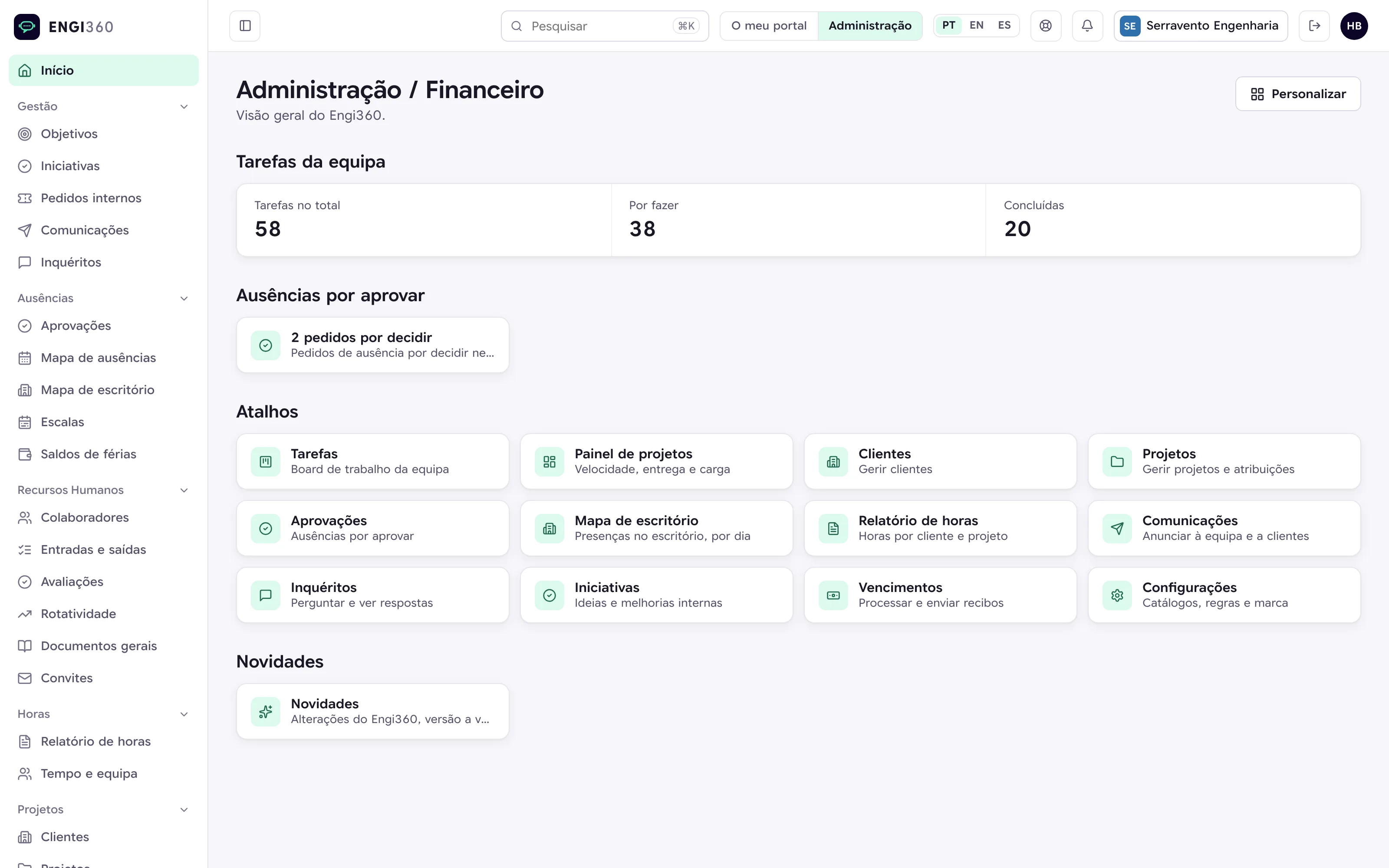Open the Vencimentos shortcut card
This screenshot has height=868, width=1389.
pyautogui.click(x=940, y=595)
